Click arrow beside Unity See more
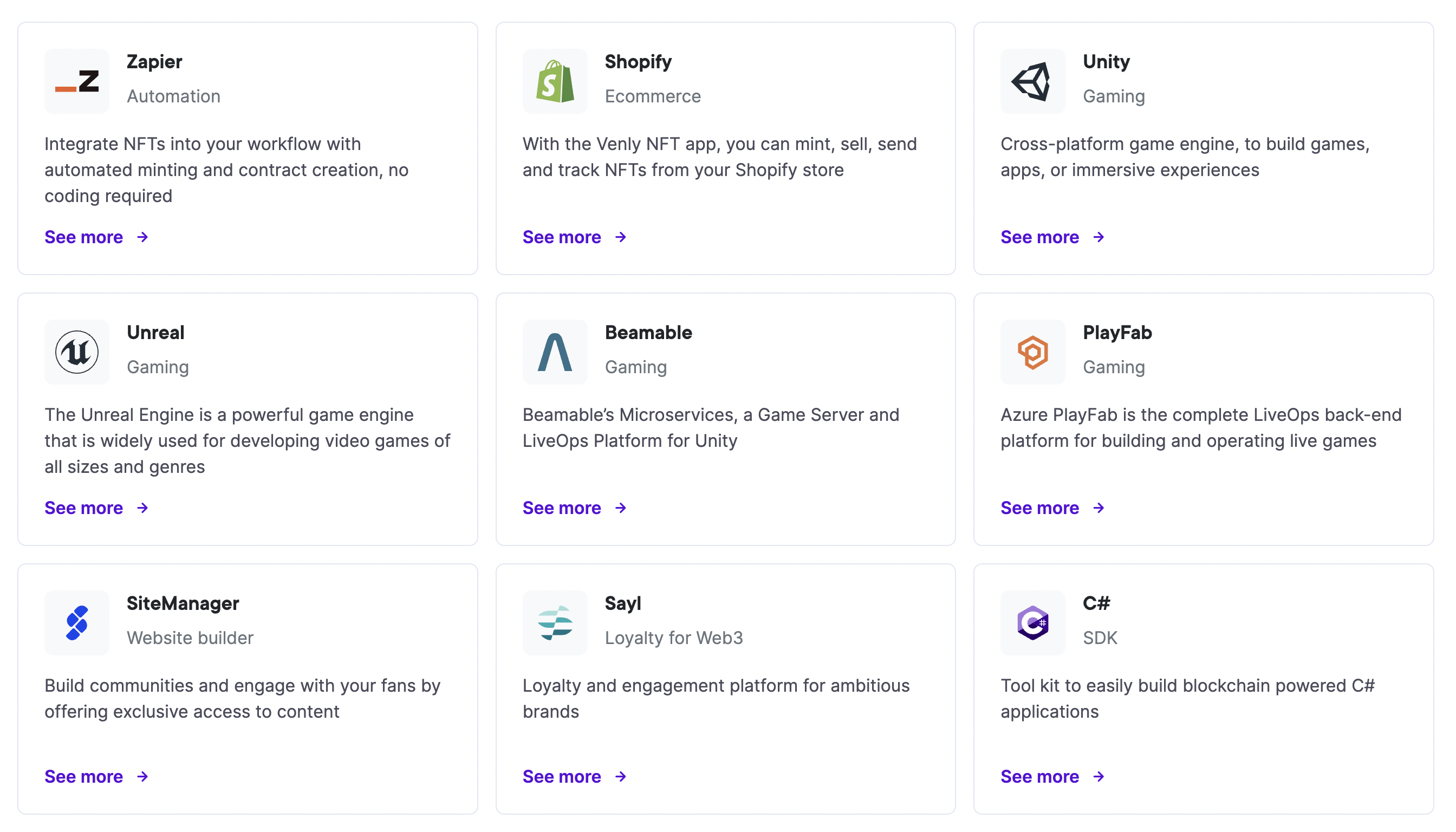The width and height of the screenshot is (1456, 832). [1098, 237]
